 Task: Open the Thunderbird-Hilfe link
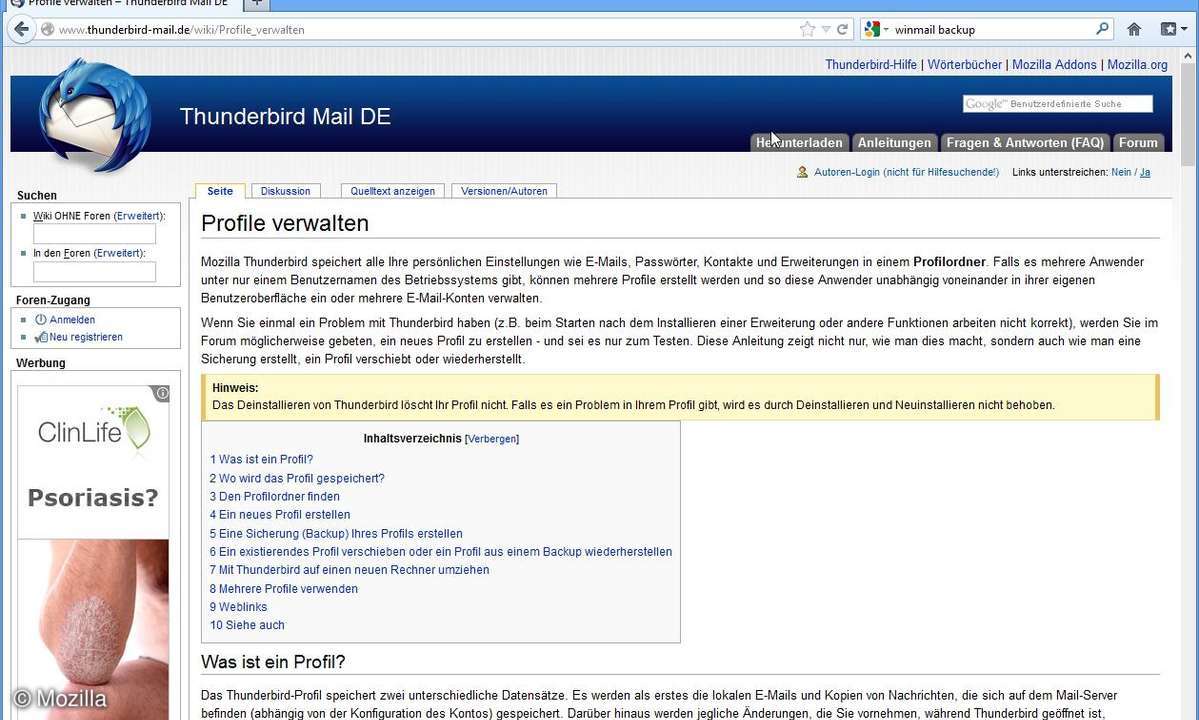pyautogui.click(x=871, y=65)
